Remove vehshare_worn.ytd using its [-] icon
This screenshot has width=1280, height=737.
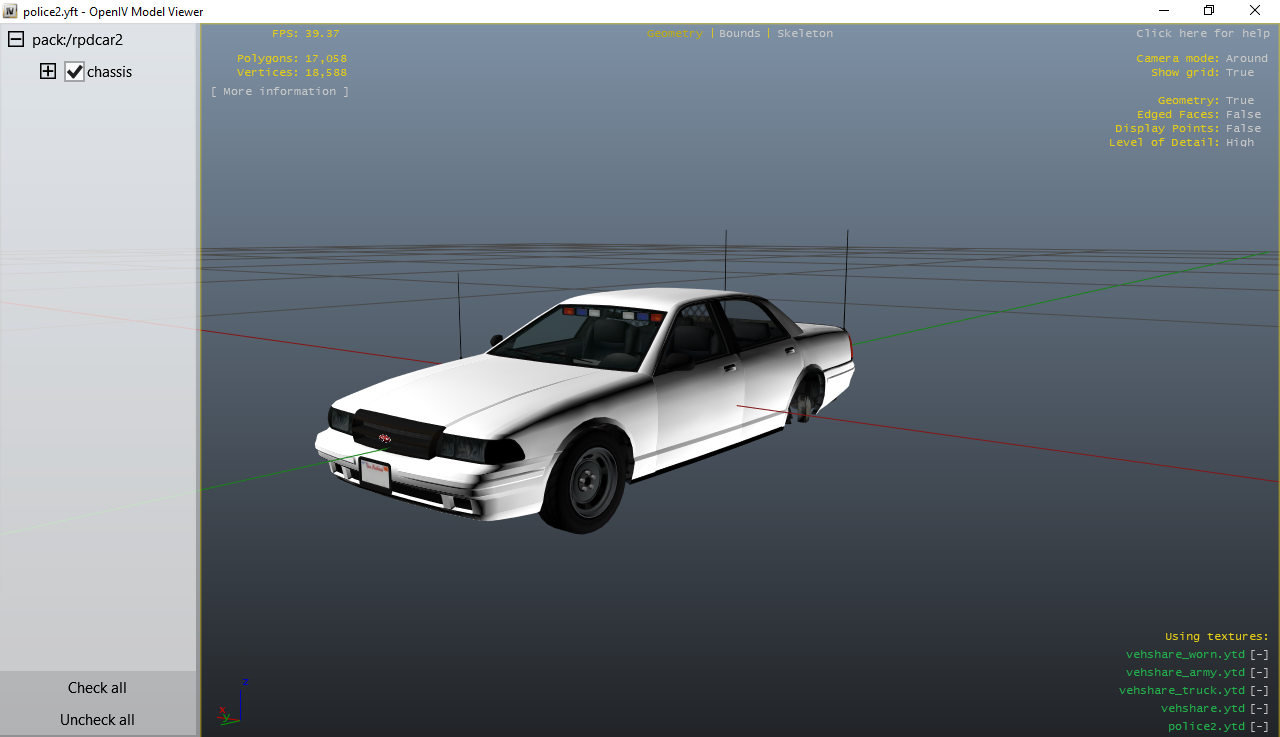tap(1259, 655)
